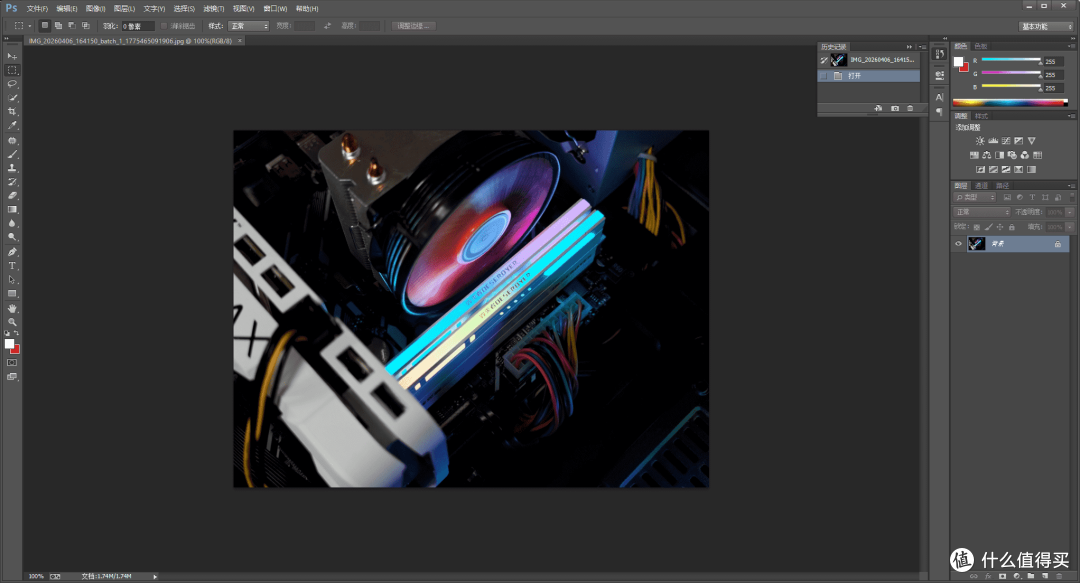Select the Lasso tool

click(x=12, y=84)
